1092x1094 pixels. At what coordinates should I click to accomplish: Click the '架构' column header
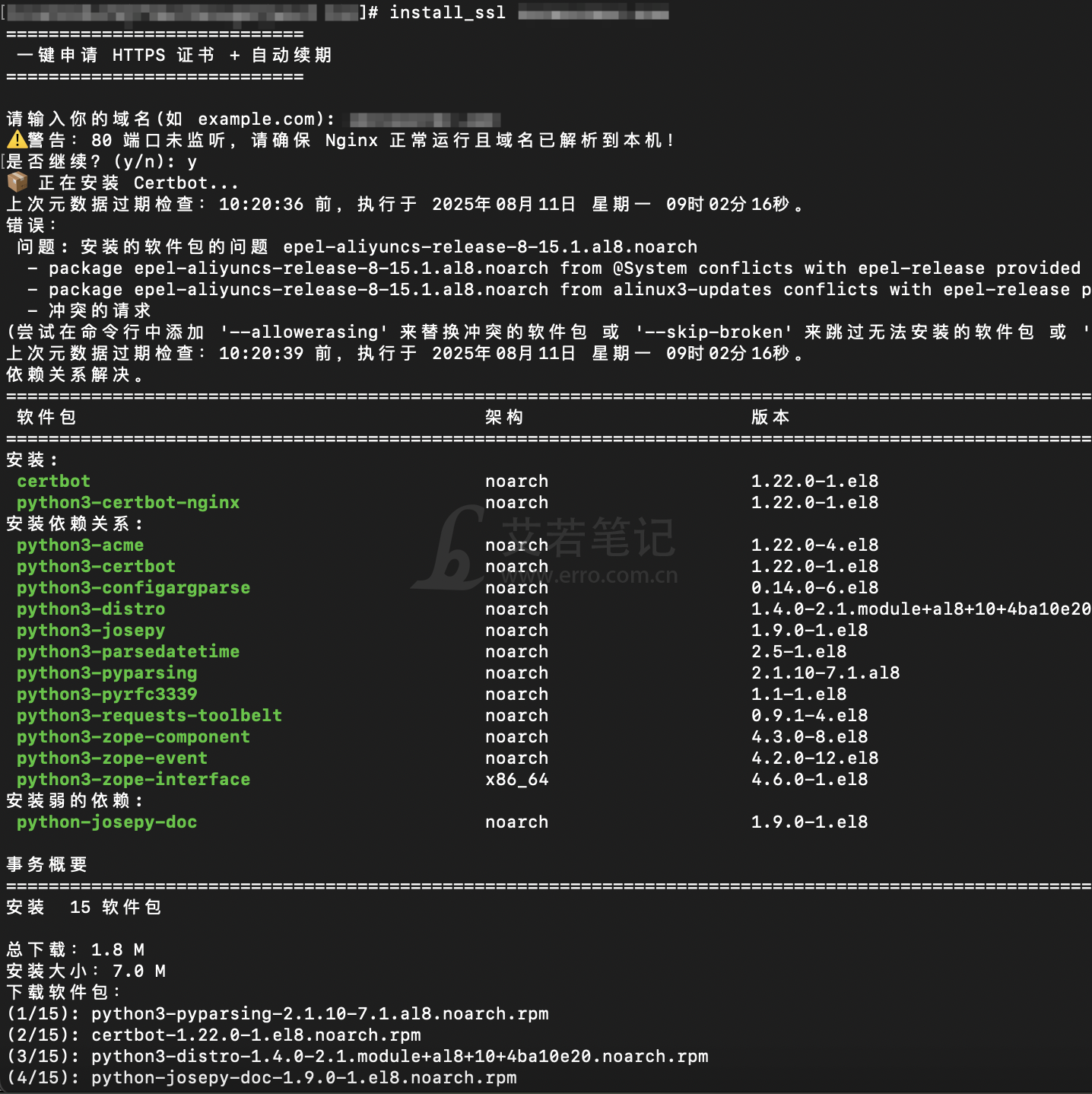504,417
